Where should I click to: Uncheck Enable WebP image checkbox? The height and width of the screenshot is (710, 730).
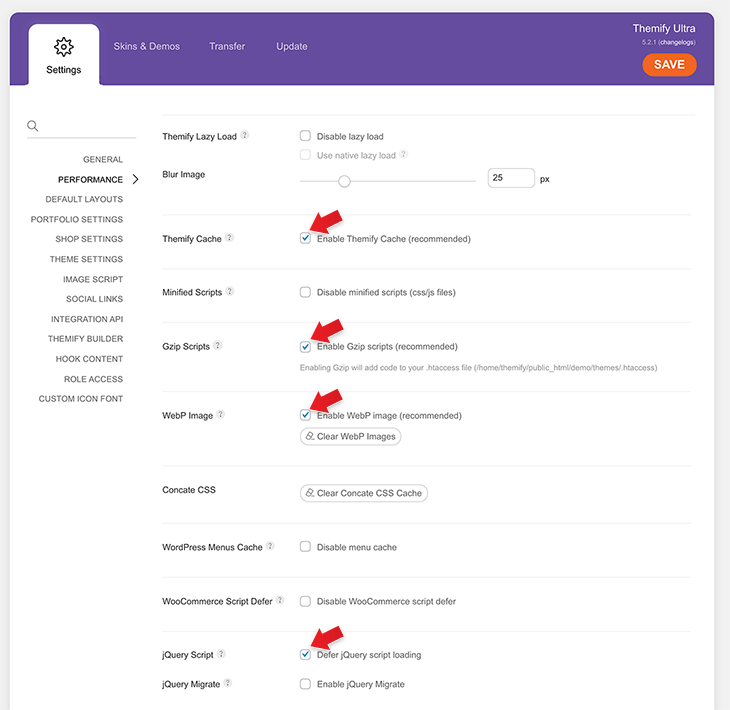coord(305,415)
